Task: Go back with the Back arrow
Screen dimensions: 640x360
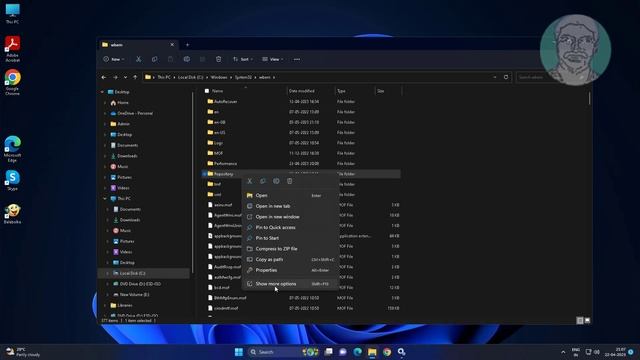Action: (104, 77)
